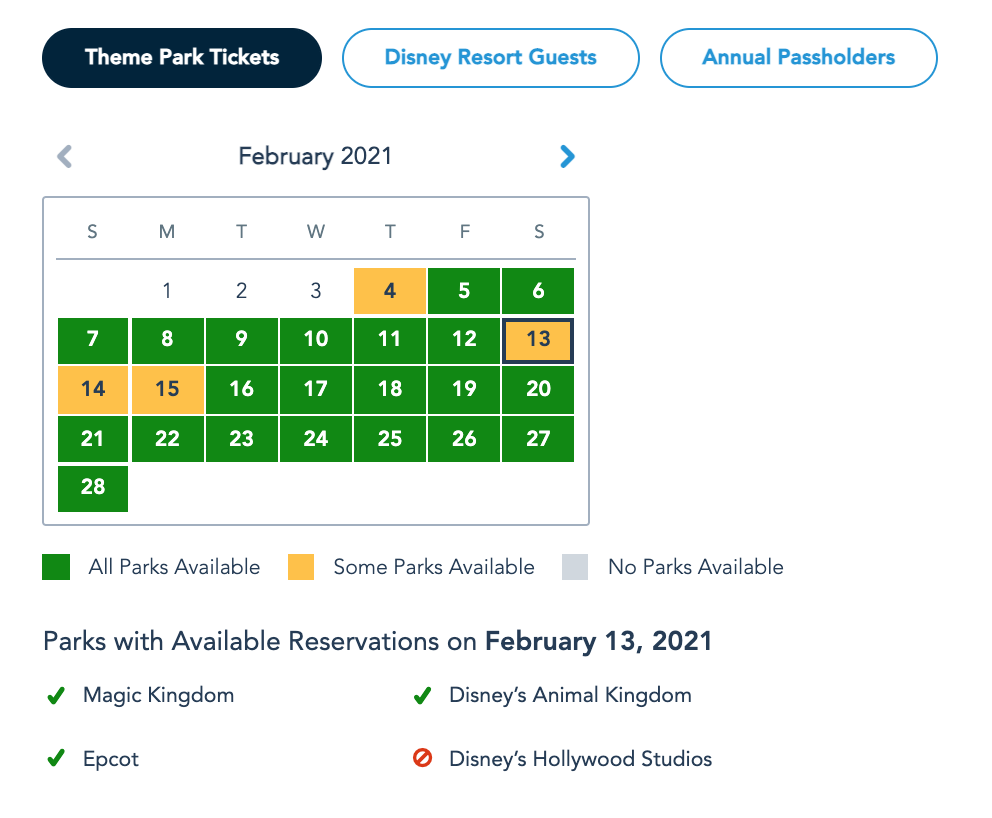
Task: Choose February 14 in the calendar
Action: [93, 389]
